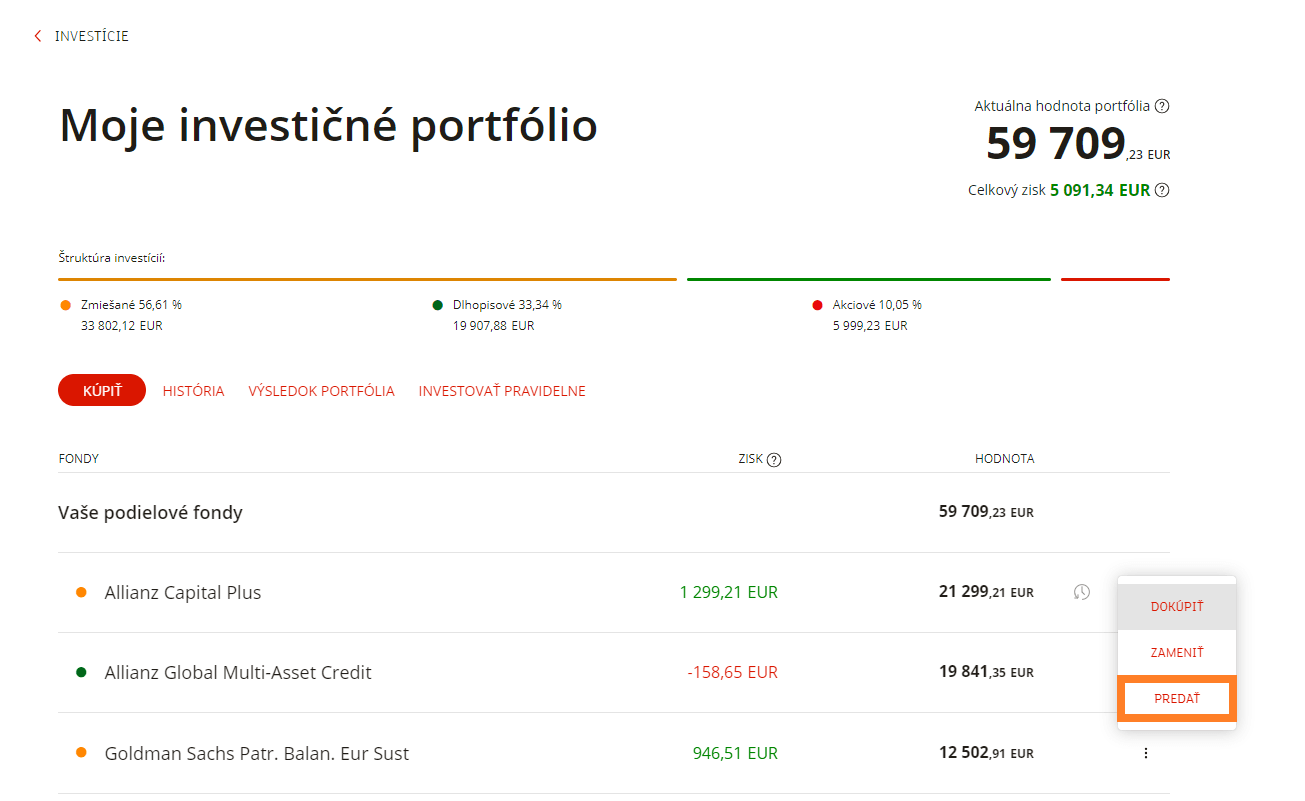Image resolution: width=1305 pixels, height=801 pixels.
Task: Open three-dot menu for Goldman Sachs fund
Action: 1145,753
